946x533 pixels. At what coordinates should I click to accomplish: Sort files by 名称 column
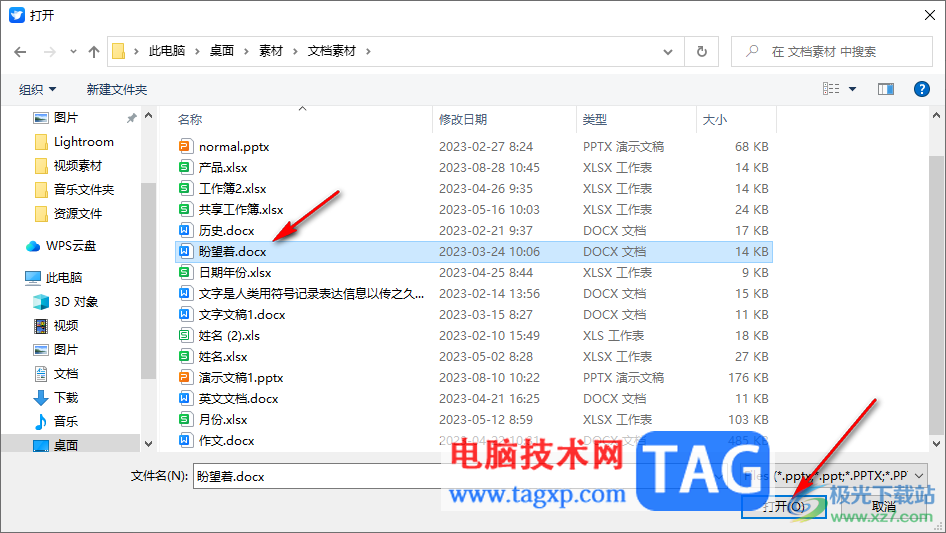point(189,120)
